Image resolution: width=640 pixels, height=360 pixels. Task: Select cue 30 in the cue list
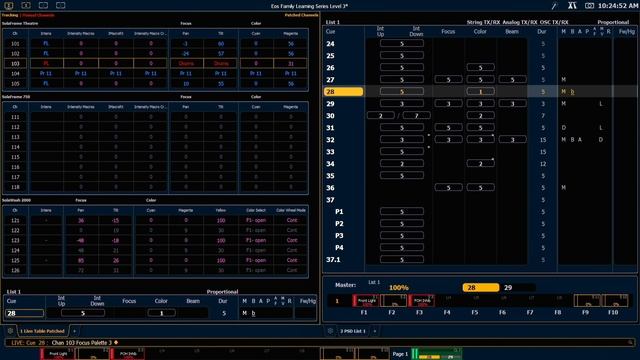tap(331, 116)
